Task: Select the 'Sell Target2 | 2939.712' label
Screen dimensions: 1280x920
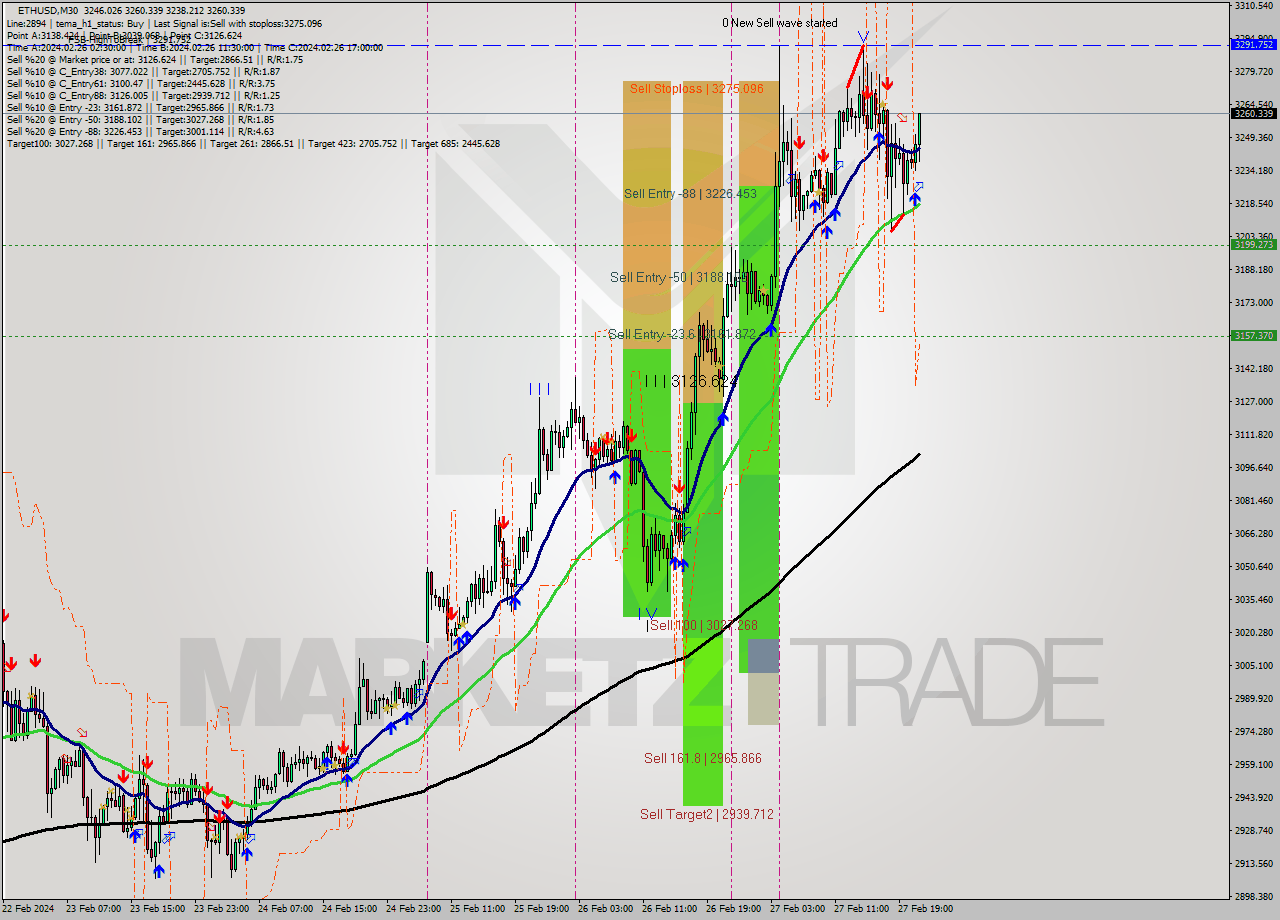Action: point(707,814)
